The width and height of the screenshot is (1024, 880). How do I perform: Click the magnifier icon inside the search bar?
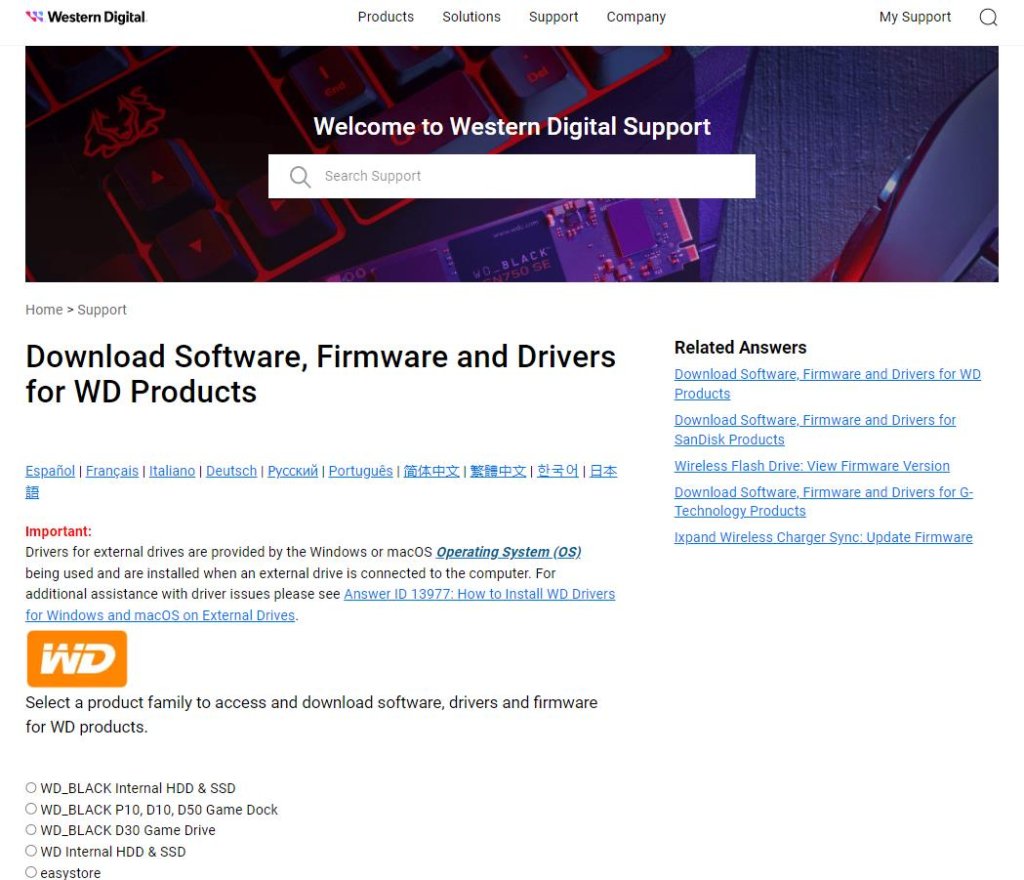pyautogui.click(x=300, y=176)
